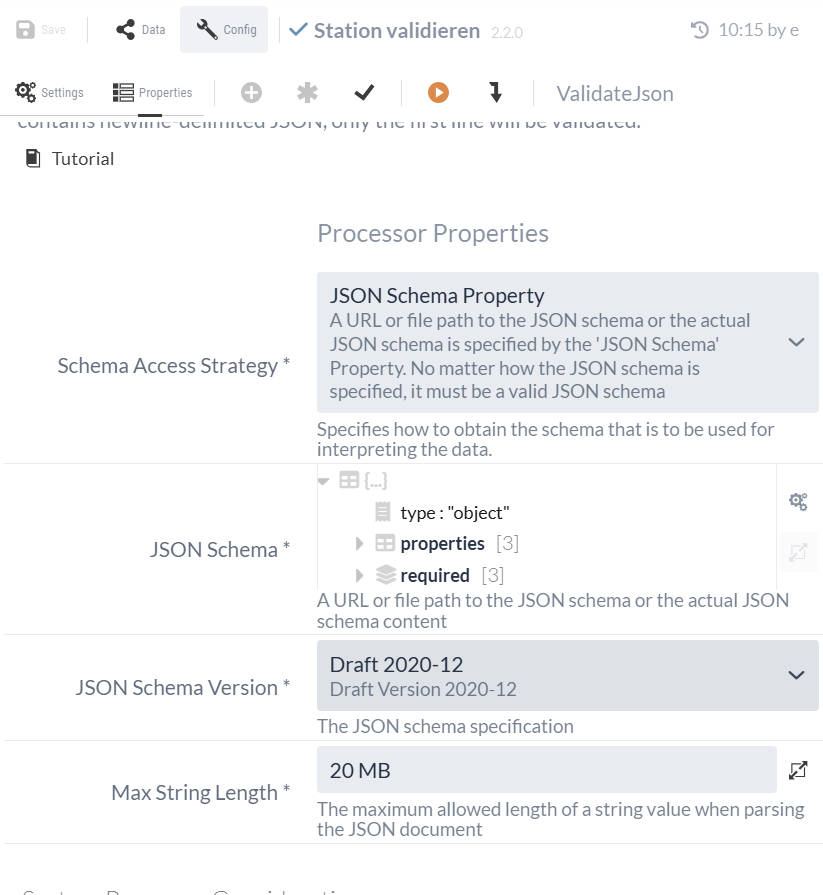823x895 pixels.
Task: Click the asterisk sensitive-values icon
Action: [x=307, y=91]
